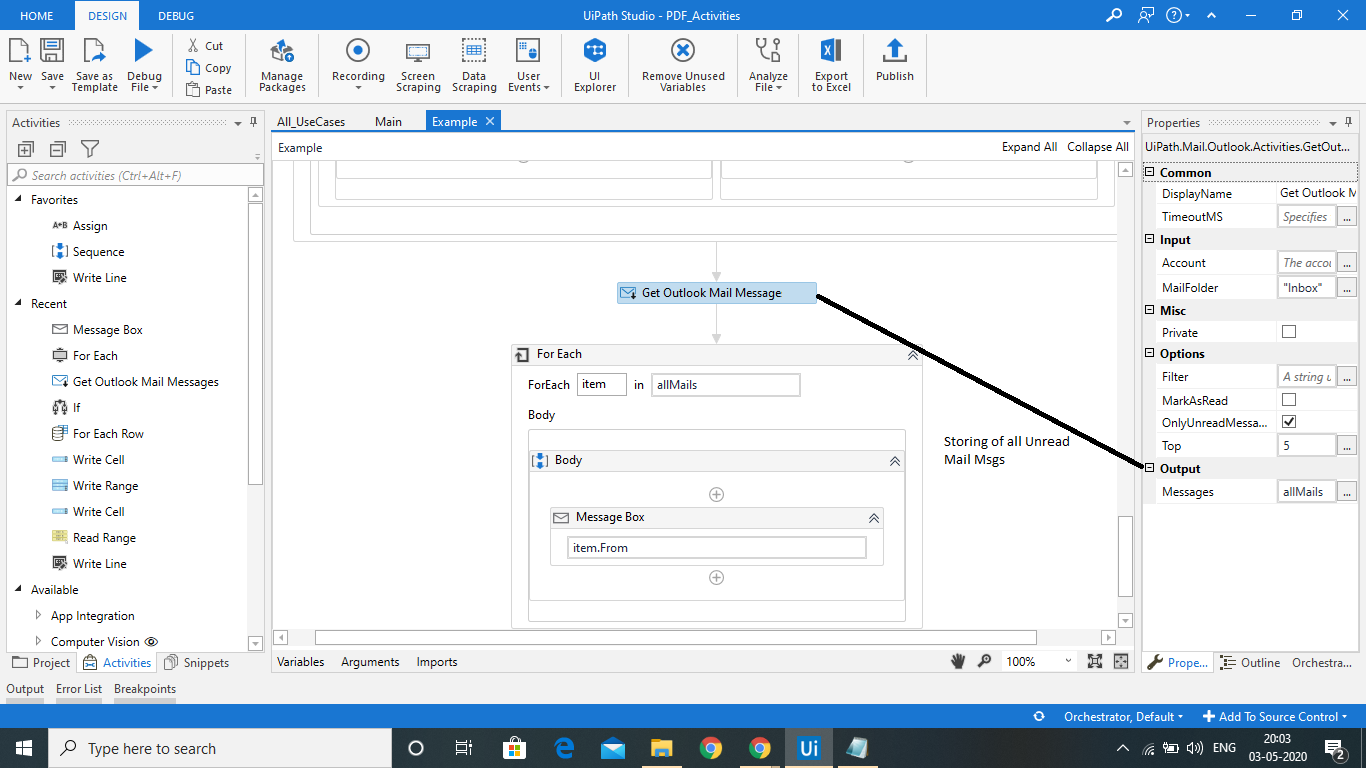This screenshot has height=768, width=1366.
Task: Click the search icon in title bar
Action: (1114, 15)
